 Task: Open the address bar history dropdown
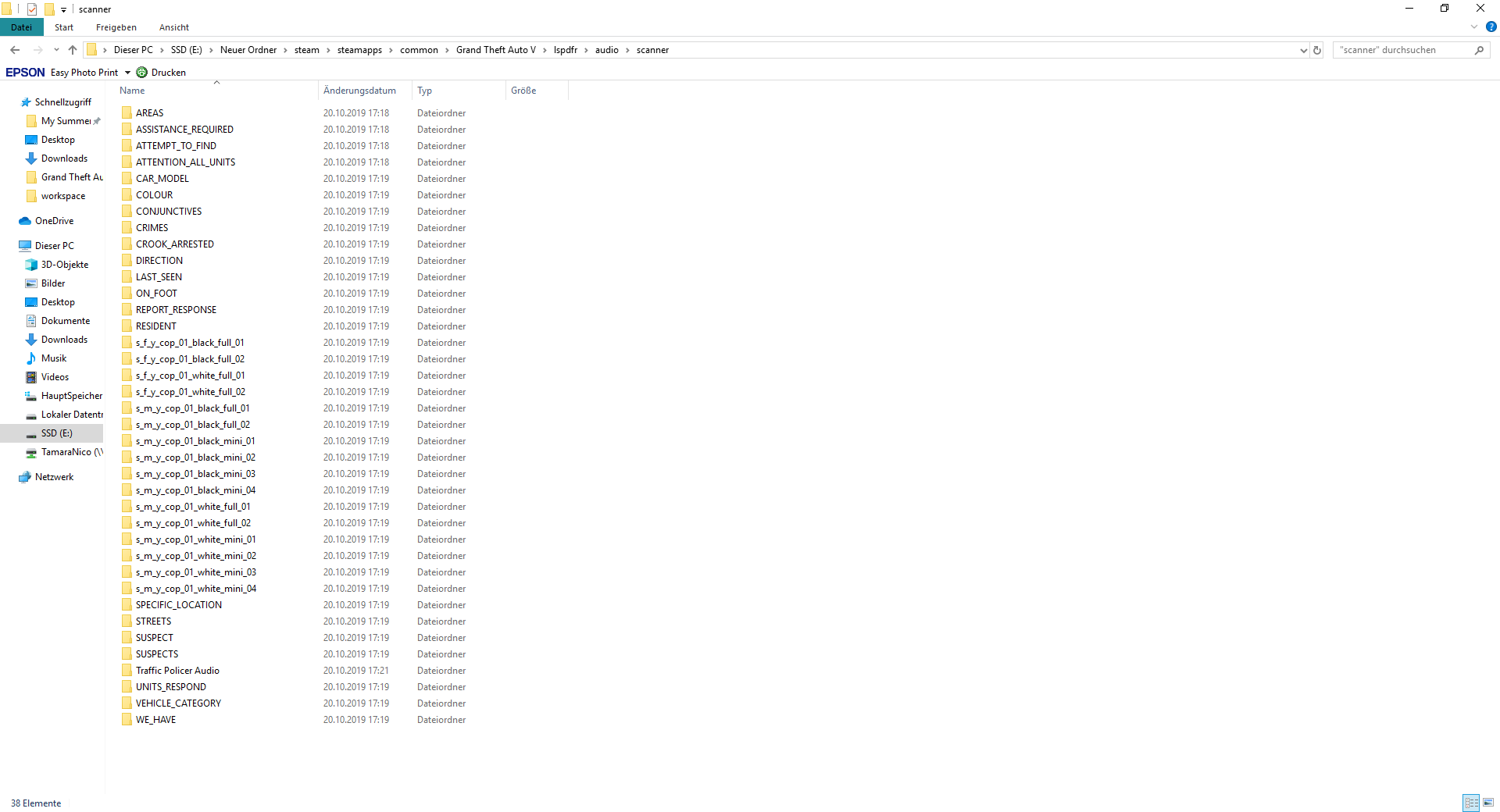click(x=1303, y=50)
